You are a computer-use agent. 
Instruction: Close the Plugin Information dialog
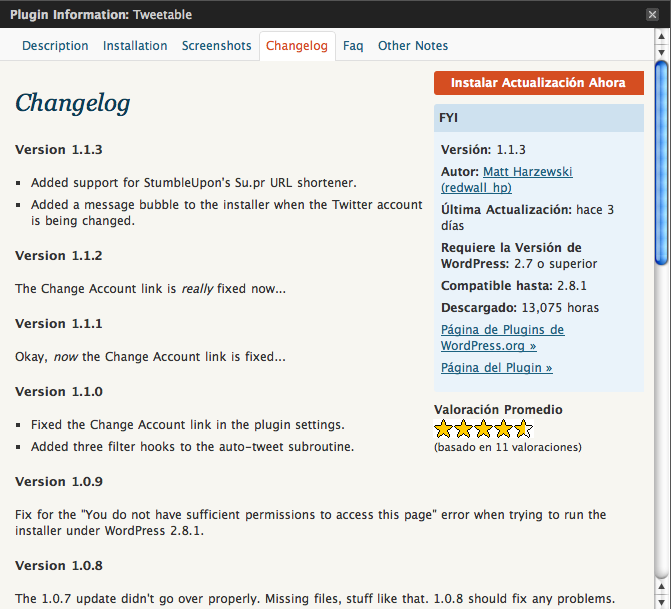[652, 15]
